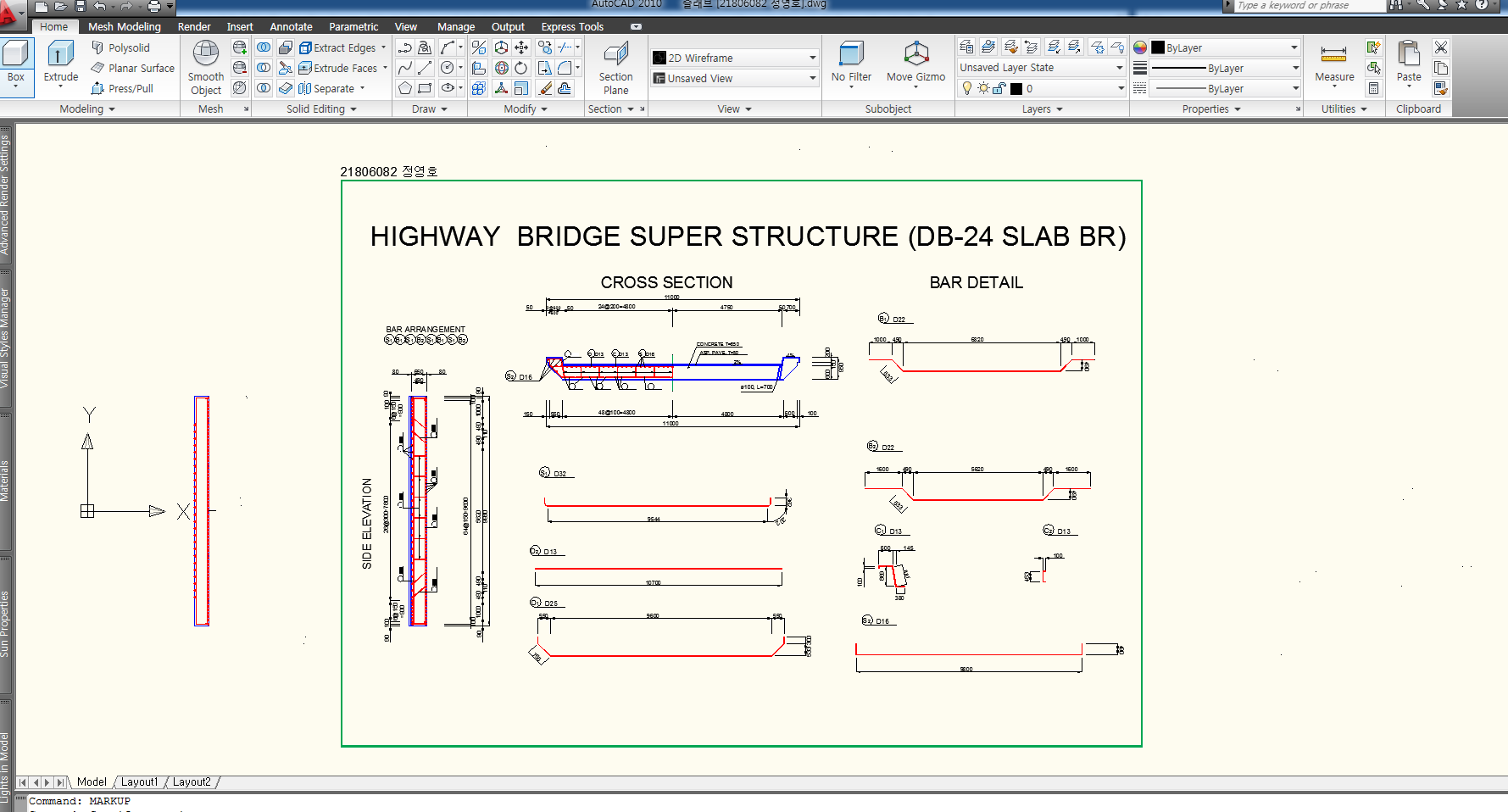Expand the Solid Editing panel

[x=321, y=108]
